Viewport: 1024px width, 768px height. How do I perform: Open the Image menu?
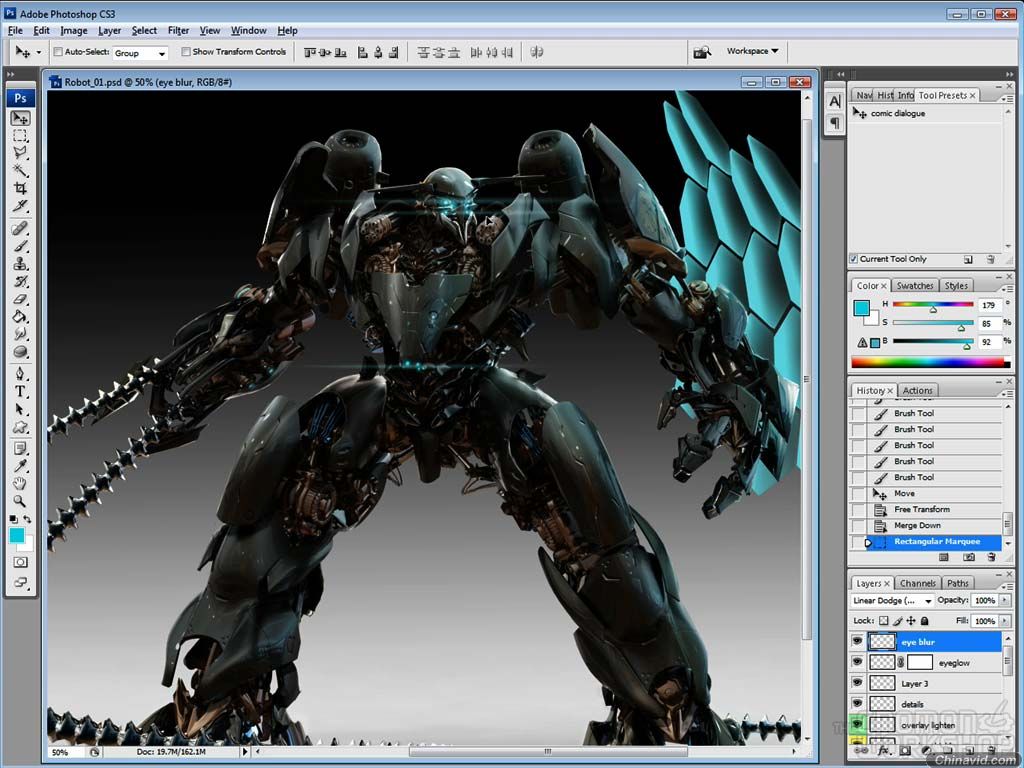click(74, 30)
